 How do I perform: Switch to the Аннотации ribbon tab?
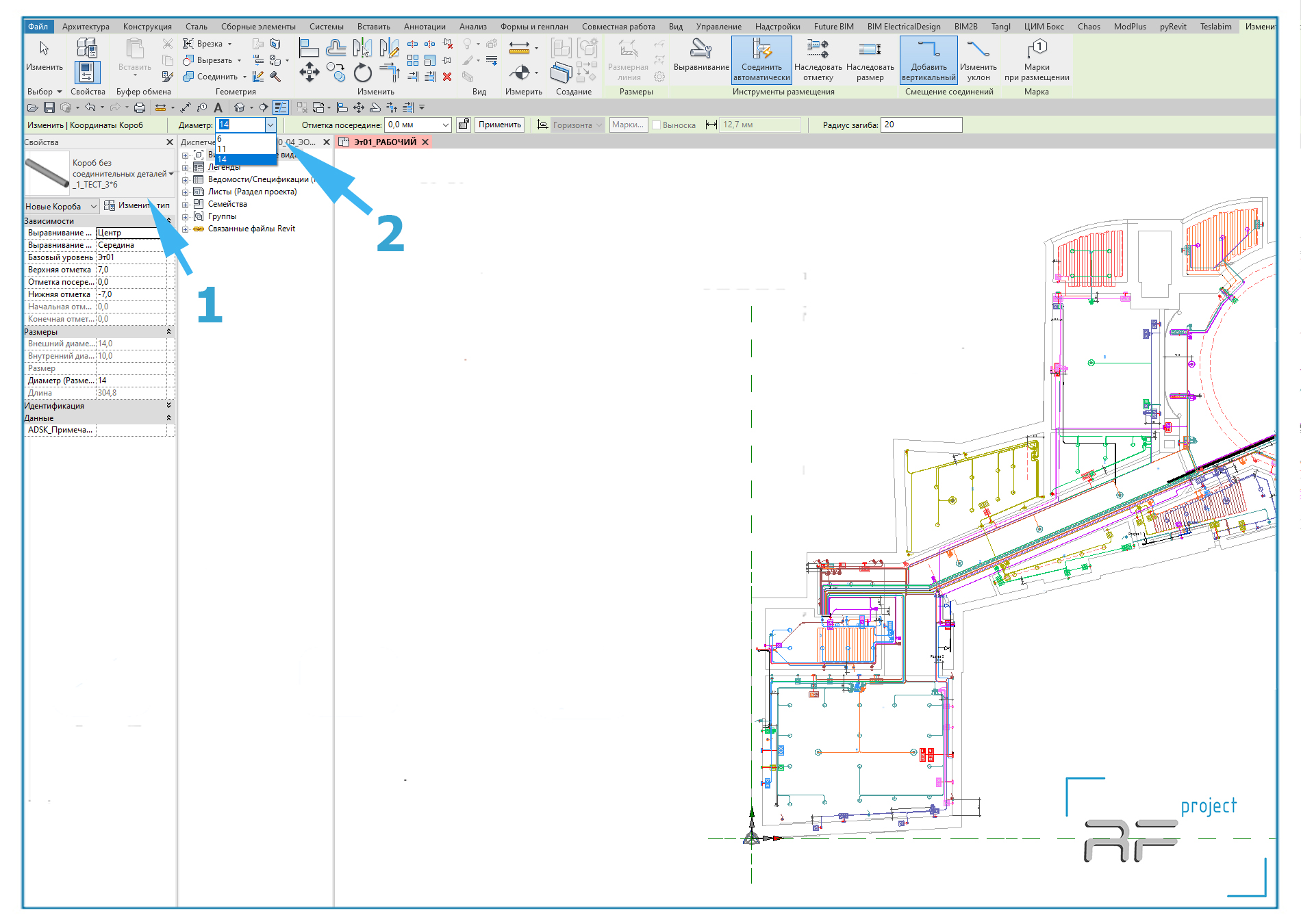(x=425, y=27)
